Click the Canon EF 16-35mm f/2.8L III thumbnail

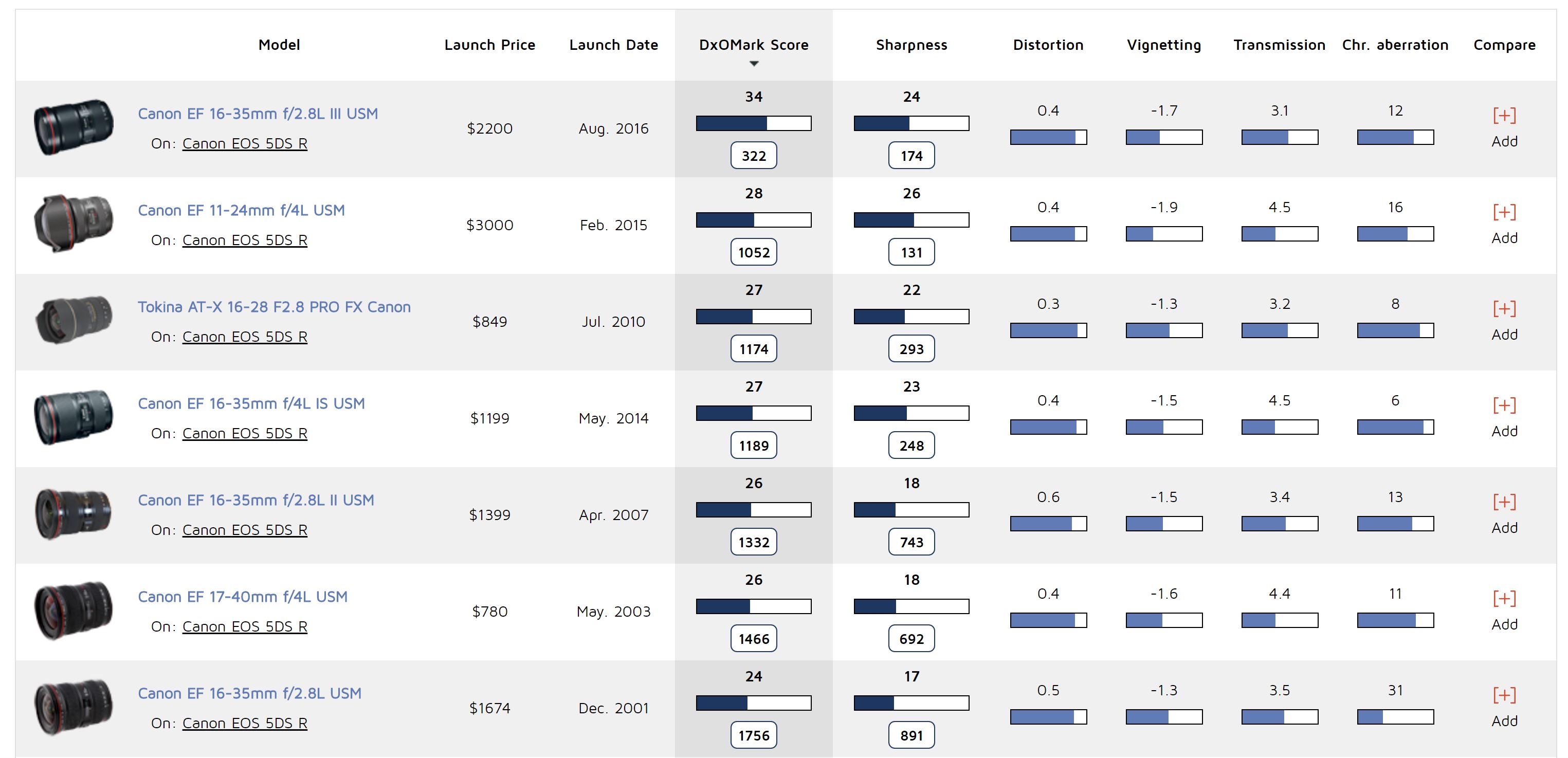(74, 128)
